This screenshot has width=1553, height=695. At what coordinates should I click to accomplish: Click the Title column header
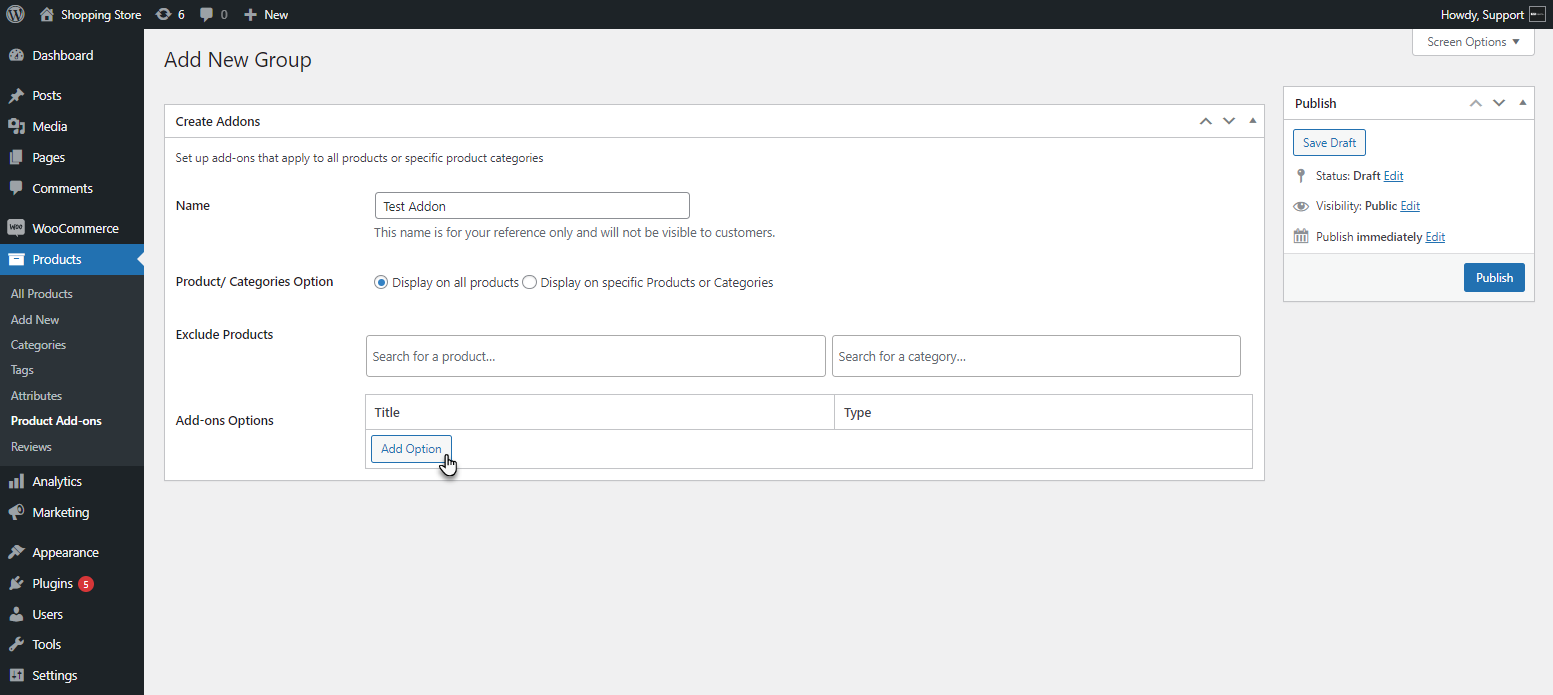[387, 412]
